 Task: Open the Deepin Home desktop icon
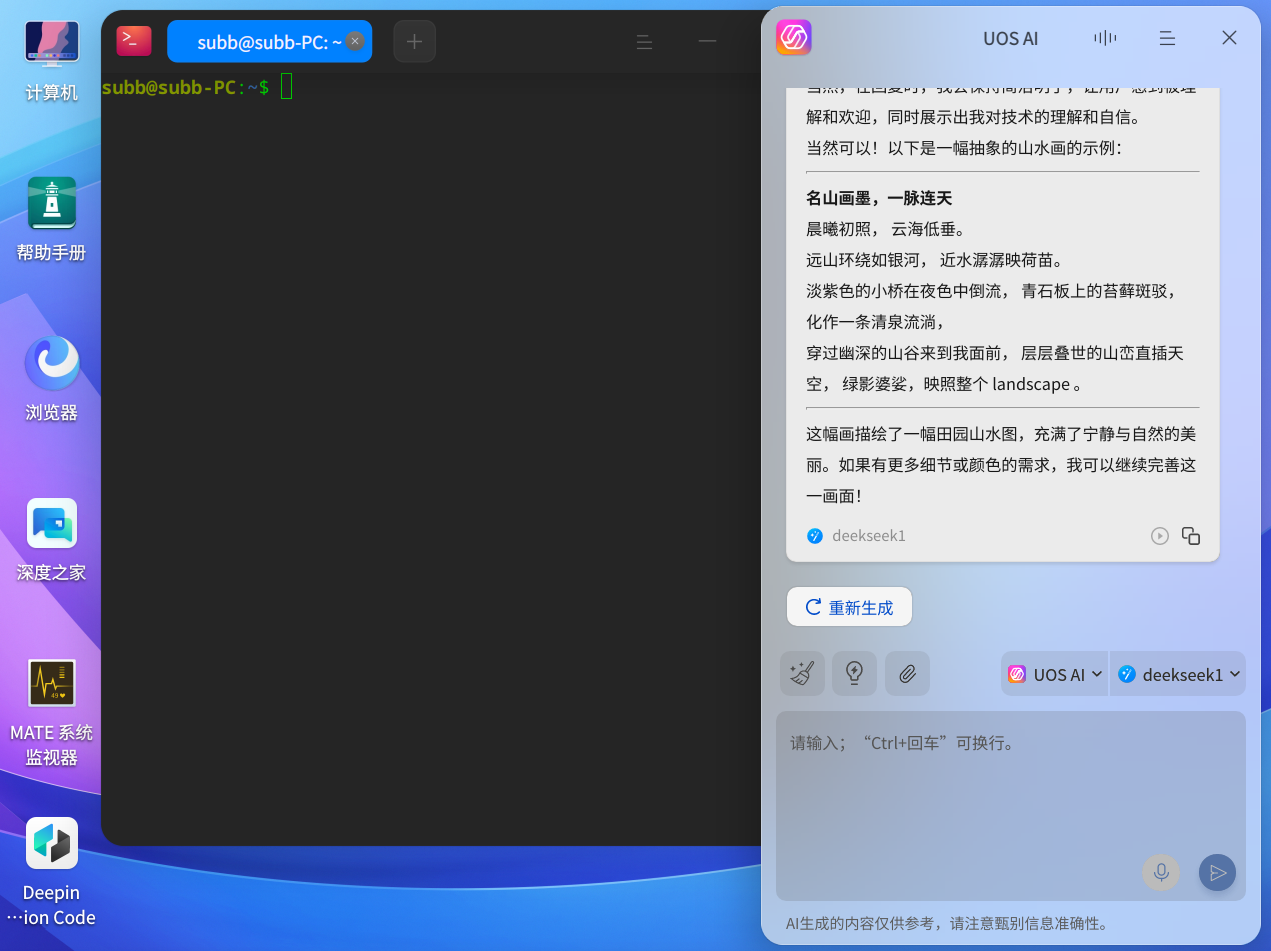(52, 538)
